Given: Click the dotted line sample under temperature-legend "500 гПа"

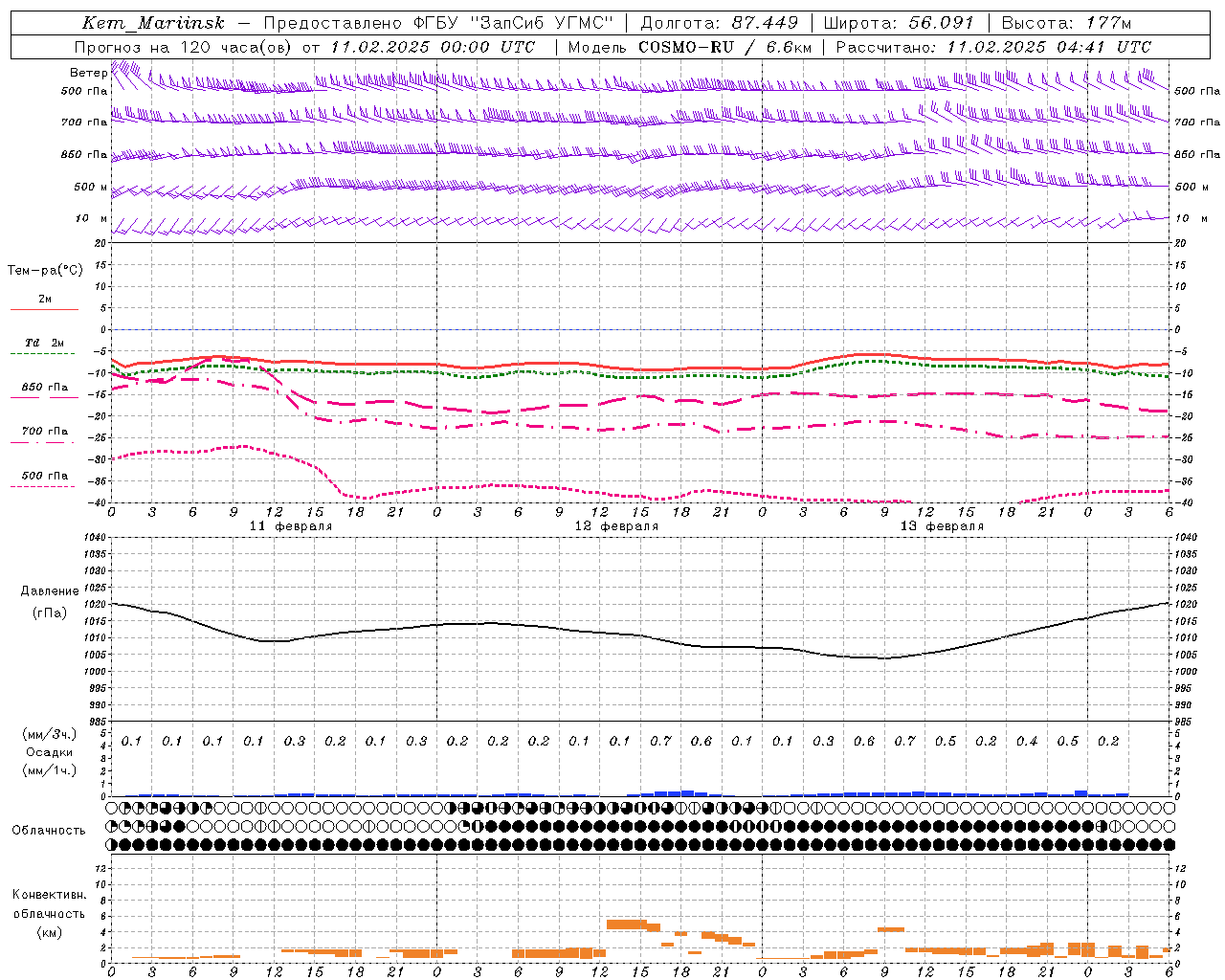Looking at the screenshot, I should click(x=43, y=487).
